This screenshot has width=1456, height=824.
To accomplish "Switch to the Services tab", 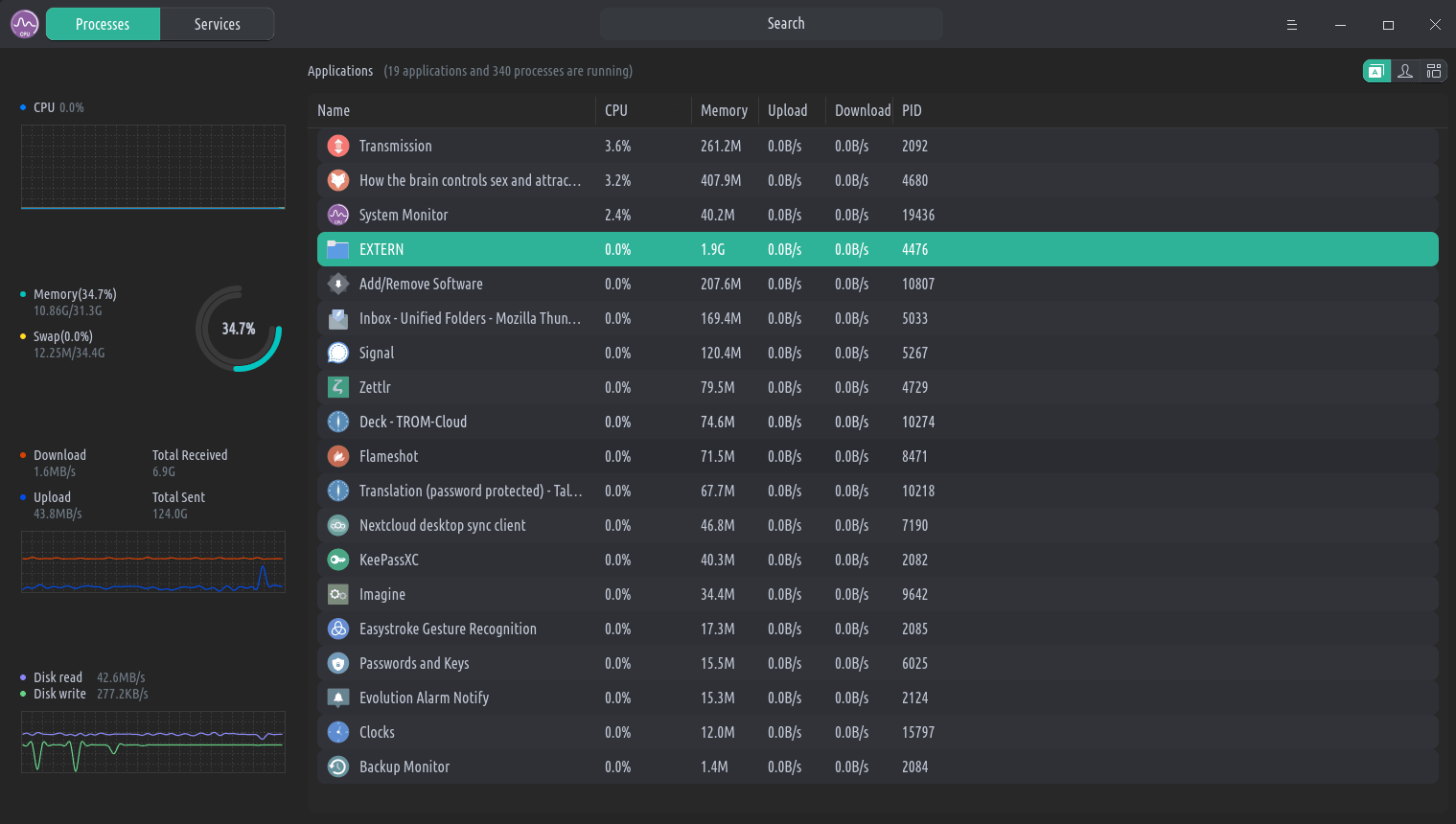I will point(218,24).
